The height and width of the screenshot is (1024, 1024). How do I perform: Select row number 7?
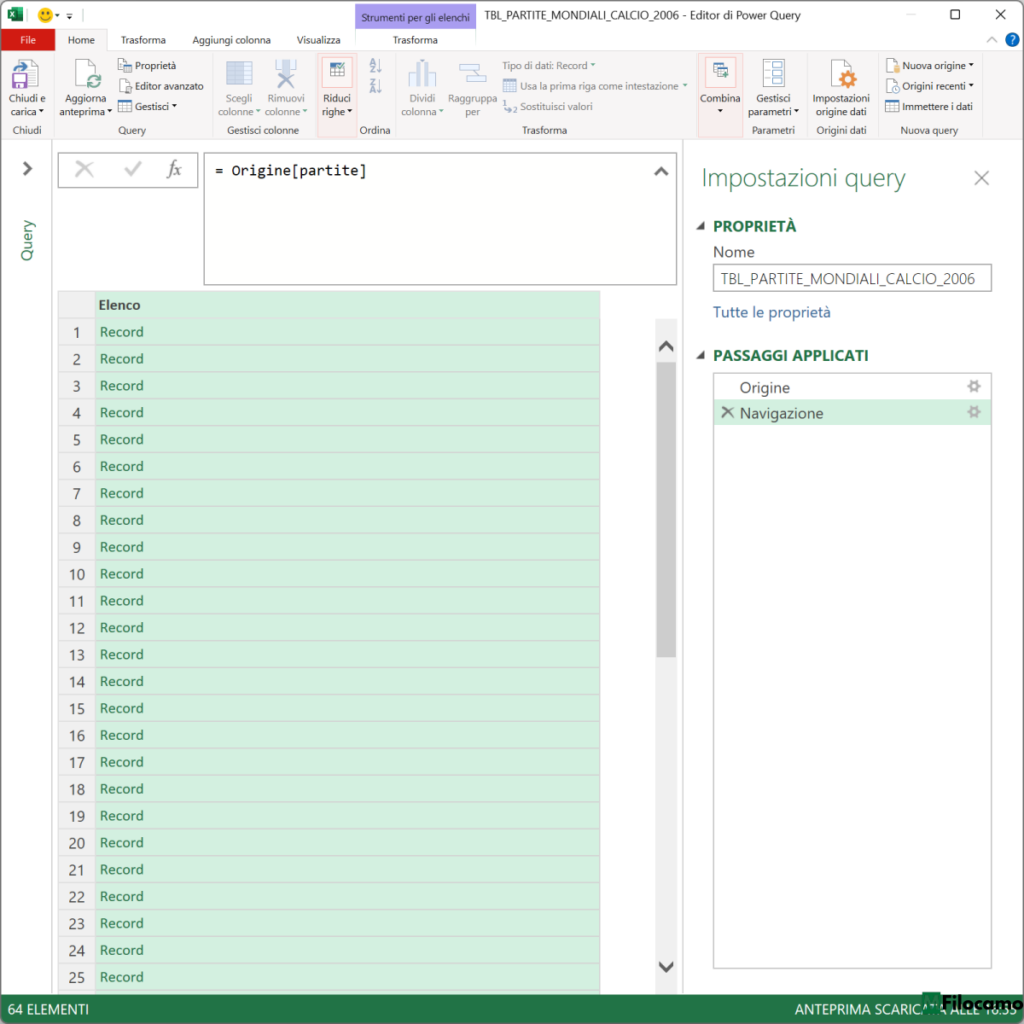coord(76,494)
